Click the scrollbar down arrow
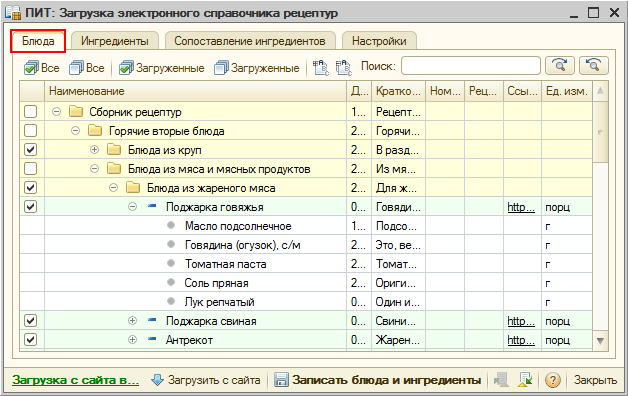Image resolution: width=628 pixels, height=396 pixels. click(x=600, y=341)
